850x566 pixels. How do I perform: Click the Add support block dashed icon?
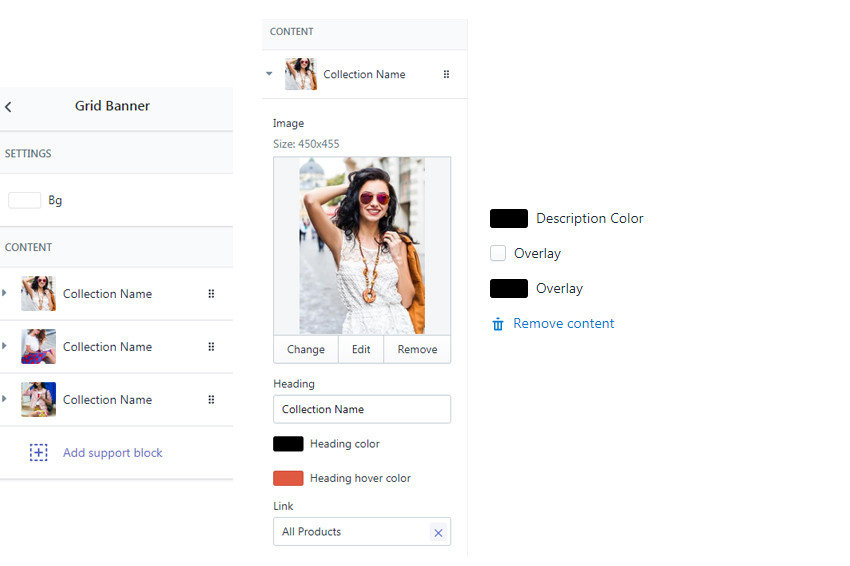pos(38,452)
